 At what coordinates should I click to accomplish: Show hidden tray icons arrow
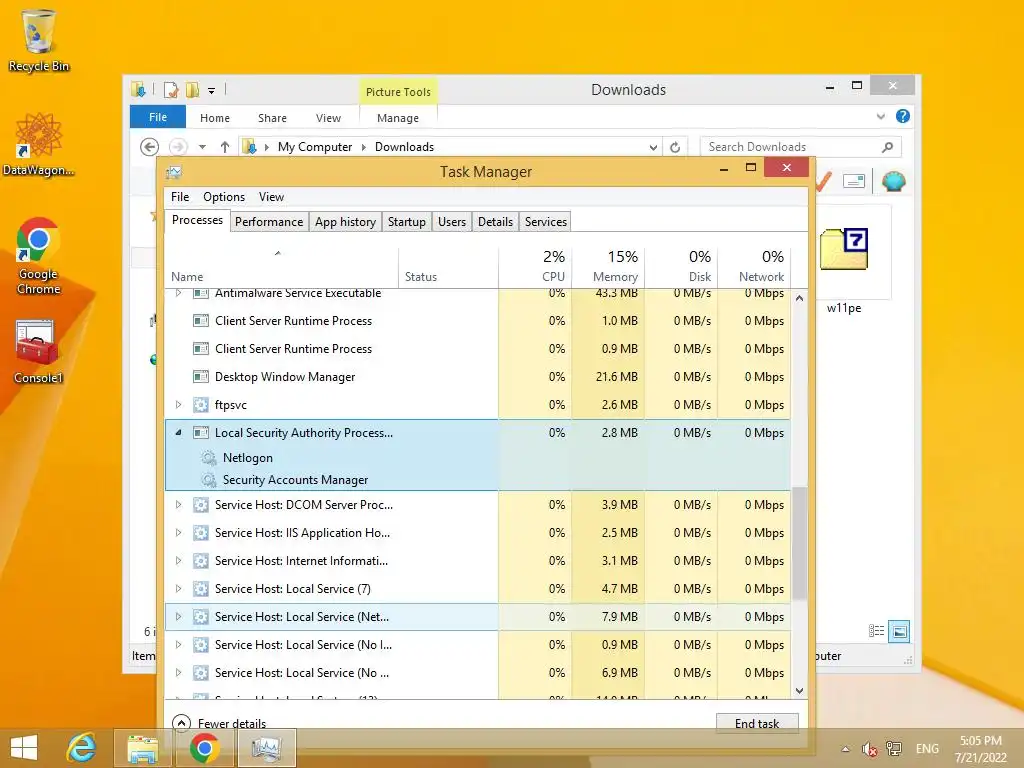coord(846,749)
